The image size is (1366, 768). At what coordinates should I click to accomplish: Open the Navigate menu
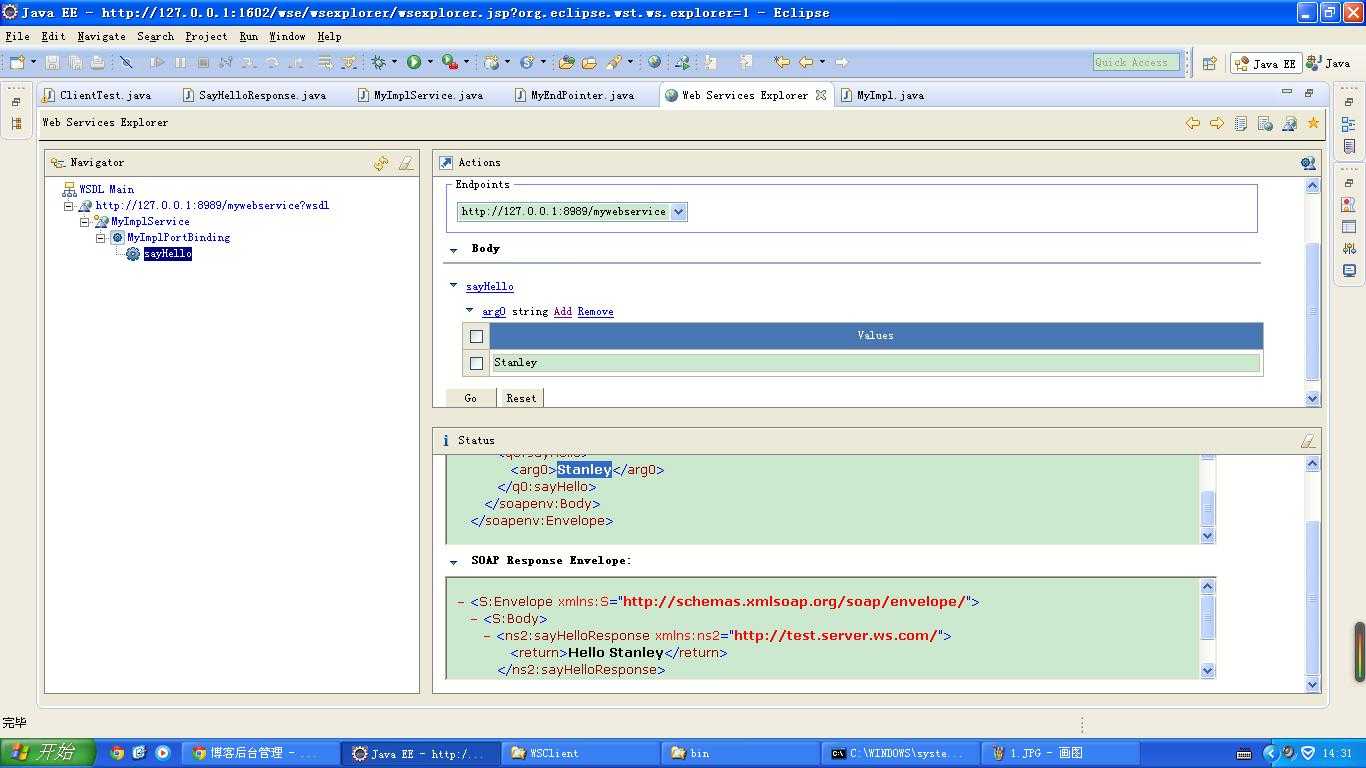[101, 36]
